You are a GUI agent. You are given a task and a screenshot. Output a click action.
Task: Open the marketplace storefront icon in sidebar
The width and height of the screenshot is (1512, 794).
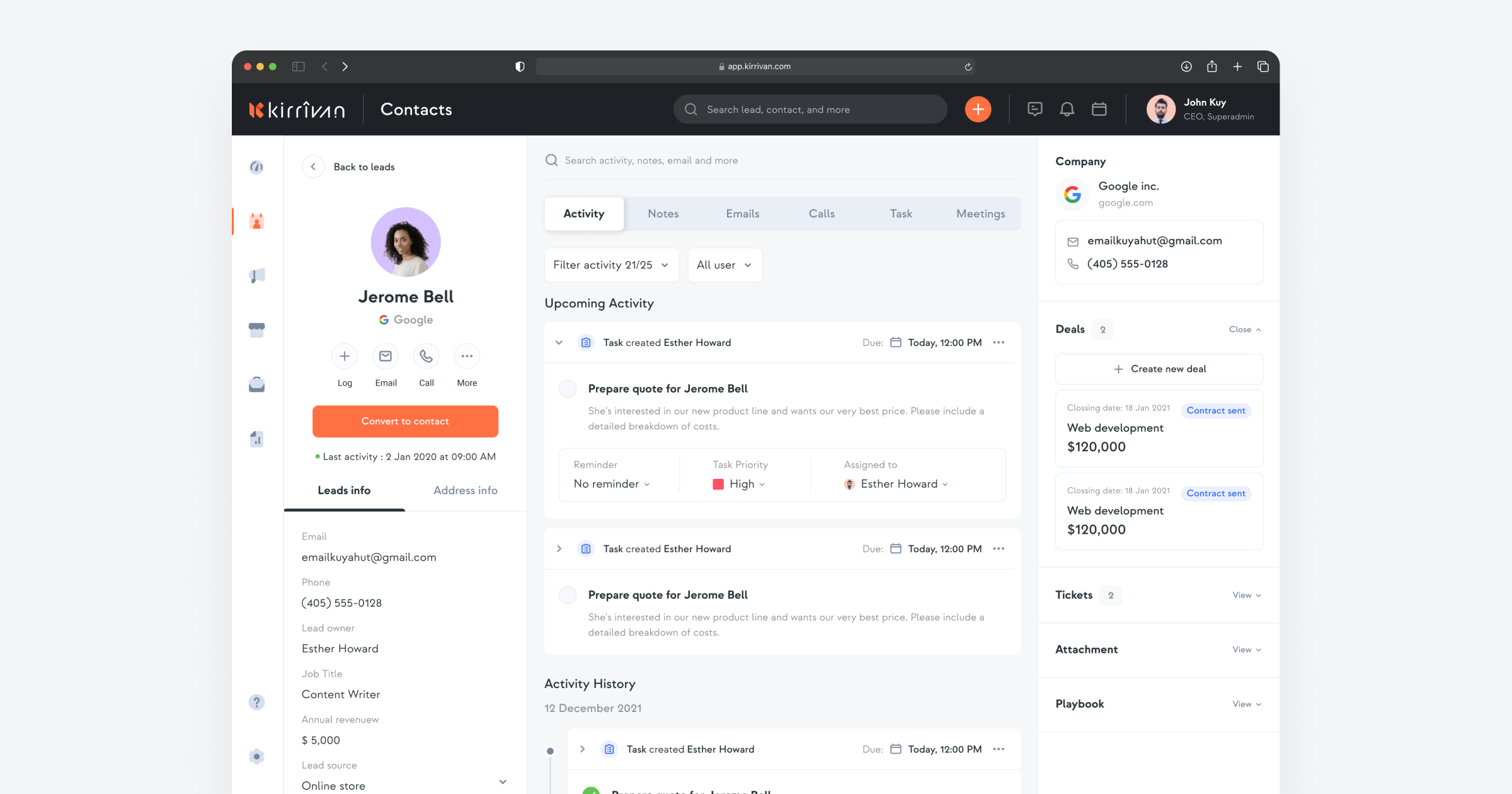coord(256,330)
